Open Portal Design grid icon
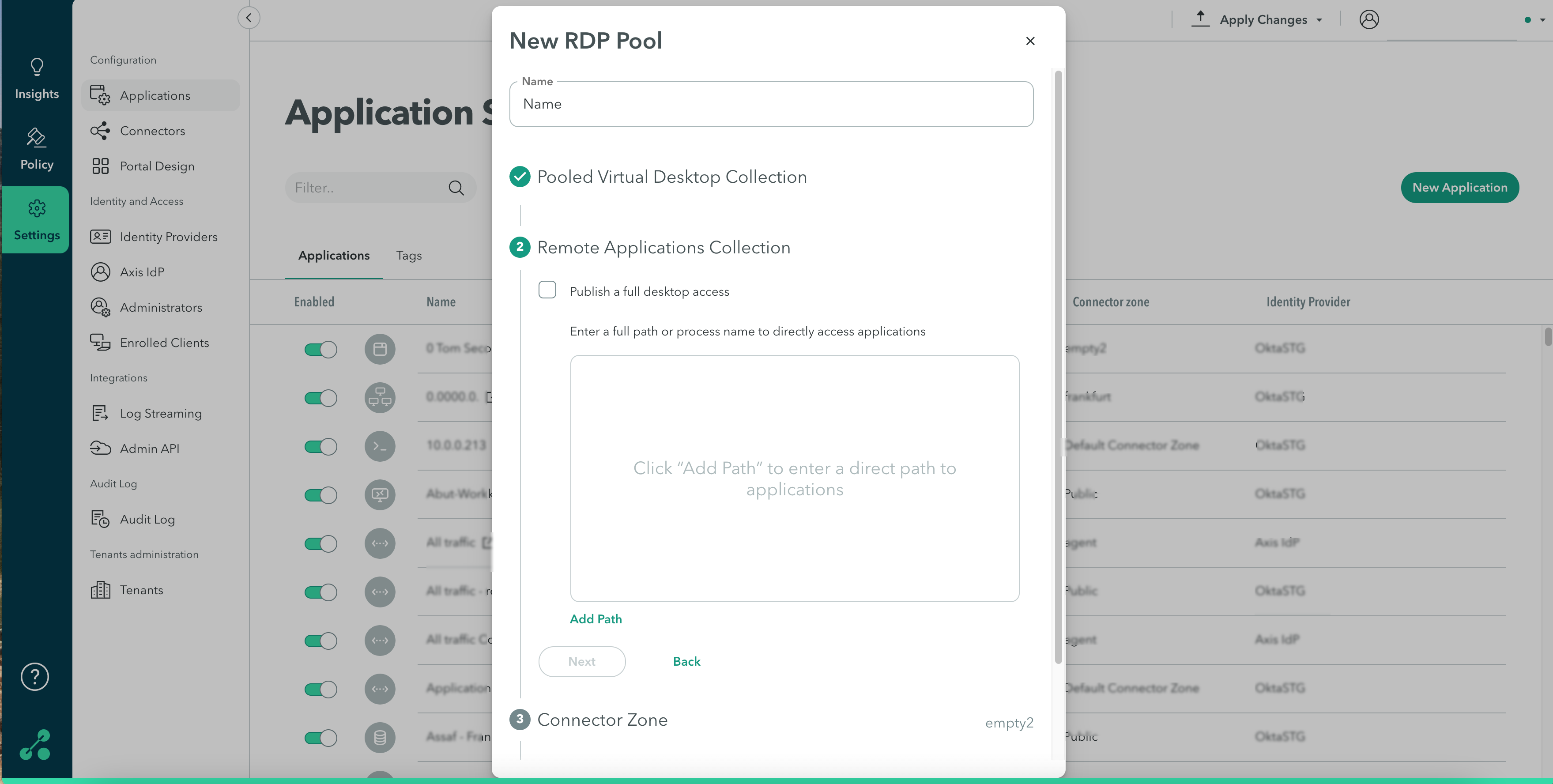Viewport: 1553px width, 784px height. pyautogui.click(x=100, y=166)
